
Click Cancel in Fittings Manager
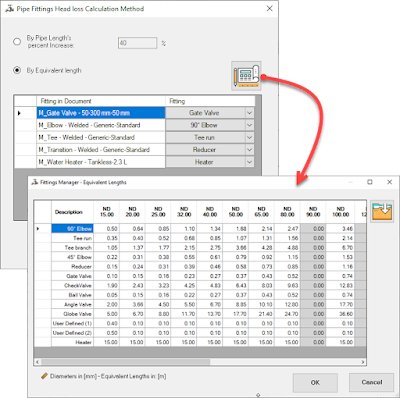click(x=371, y=382)
